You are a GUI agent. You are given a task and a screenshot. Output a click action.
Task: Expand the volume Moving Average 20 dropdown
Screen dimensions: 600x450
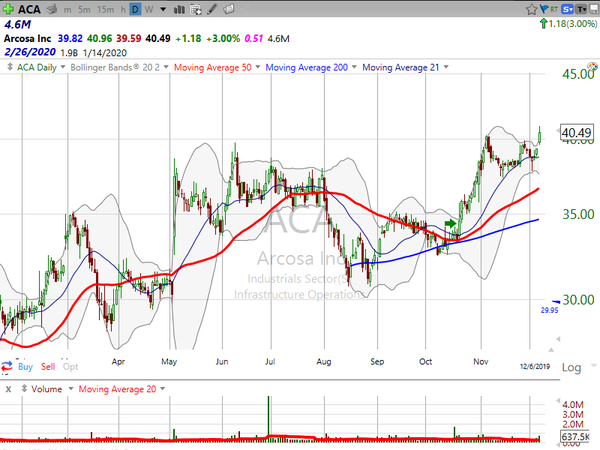(x=163, y=389)
